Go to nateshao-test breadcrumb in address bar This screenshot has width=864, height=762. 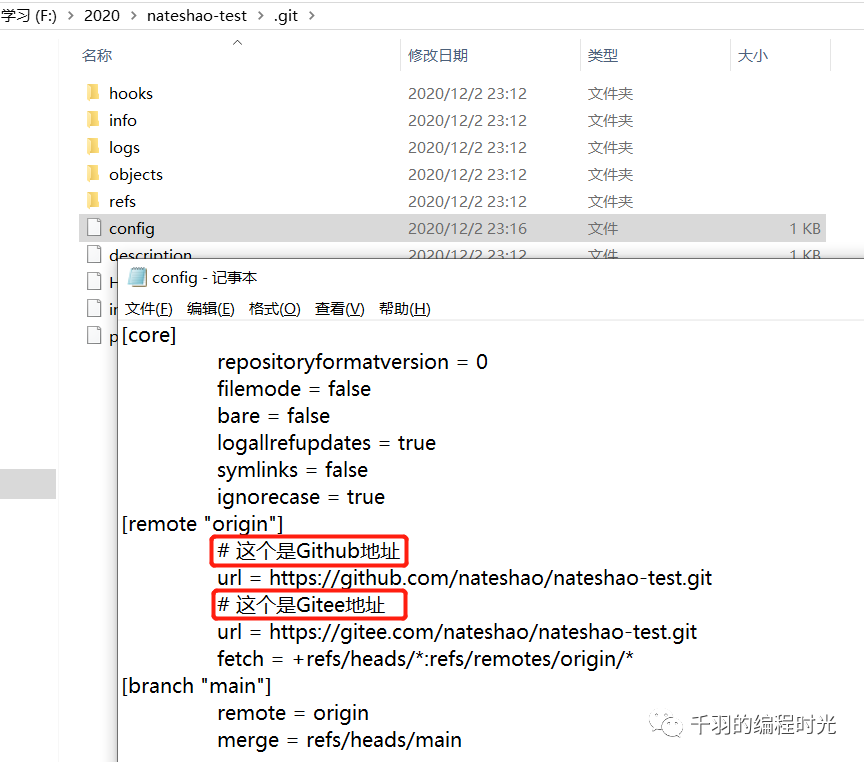click(x=197, y=15)
